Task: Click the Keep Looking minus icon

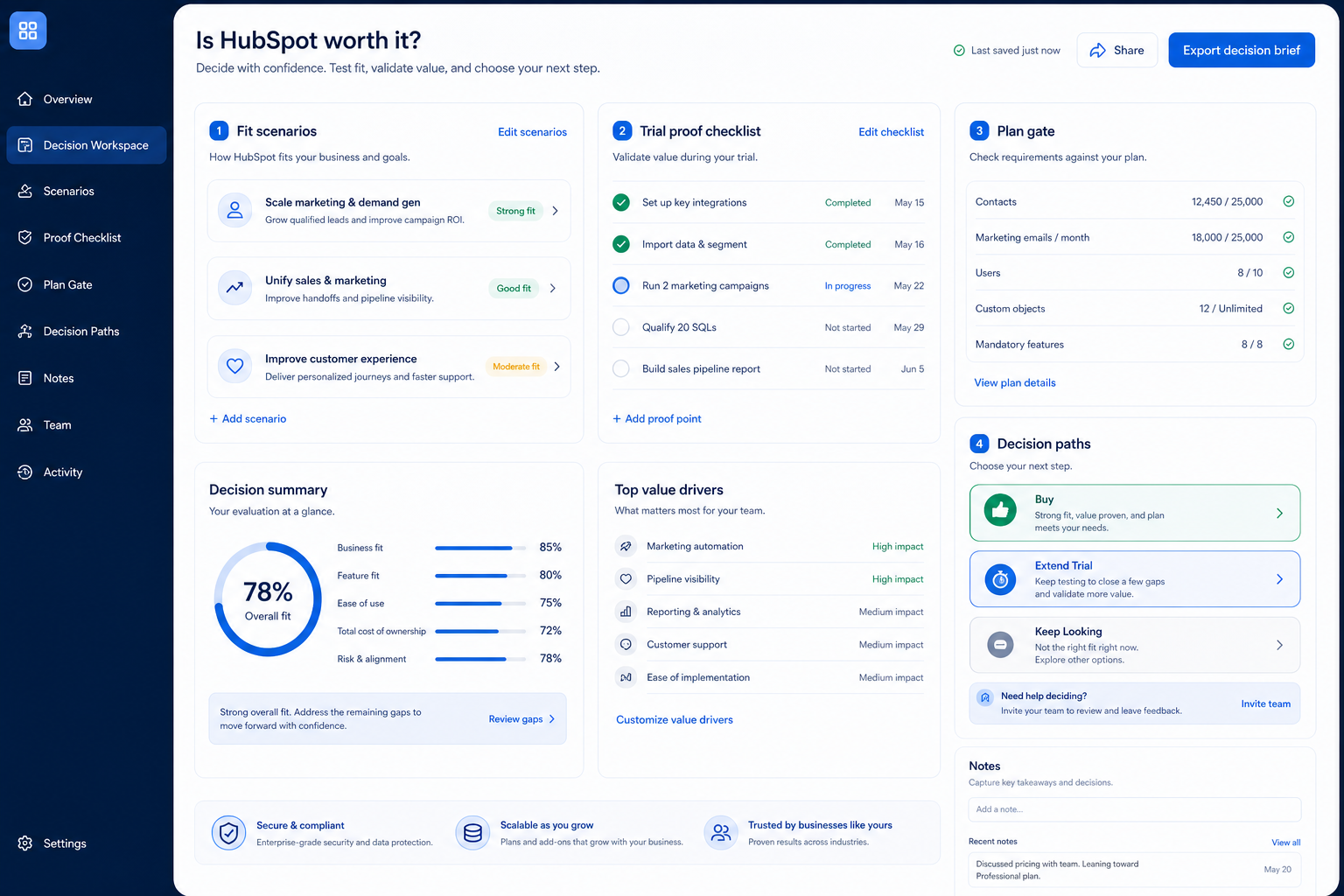Action: (1000, 645)
